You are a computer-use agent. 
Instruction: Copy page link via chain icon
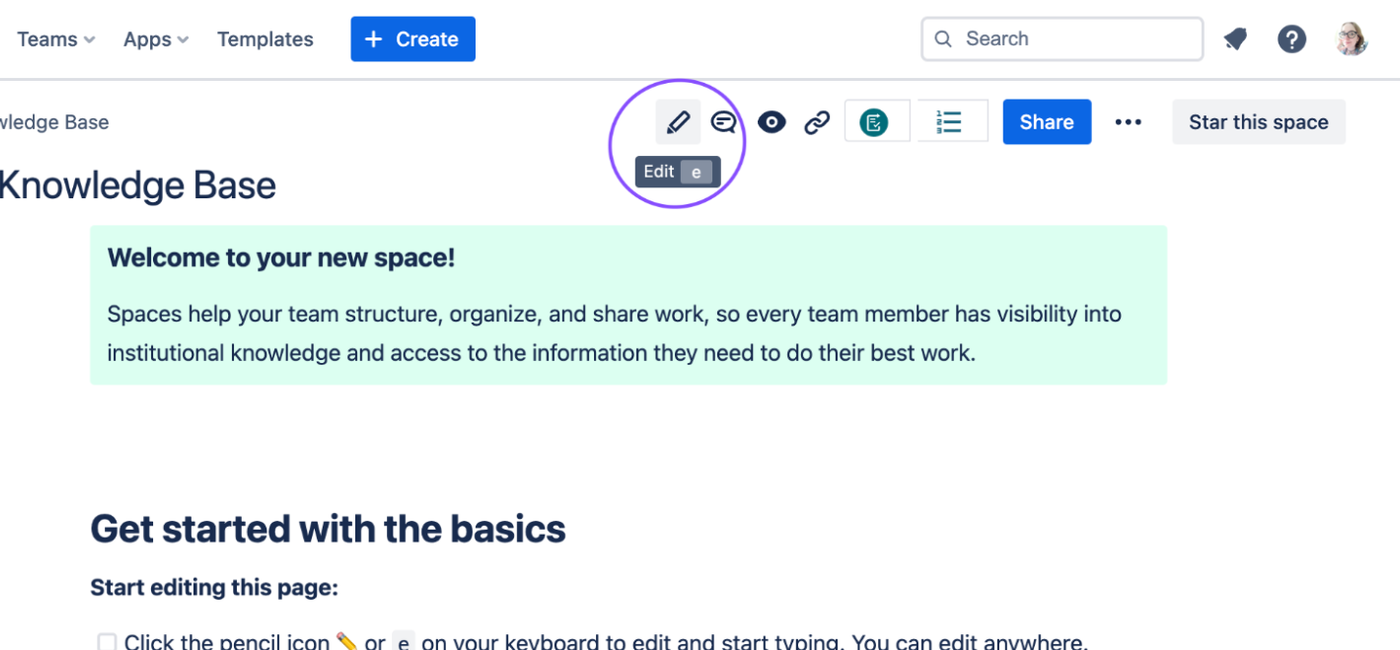[818, 122]
